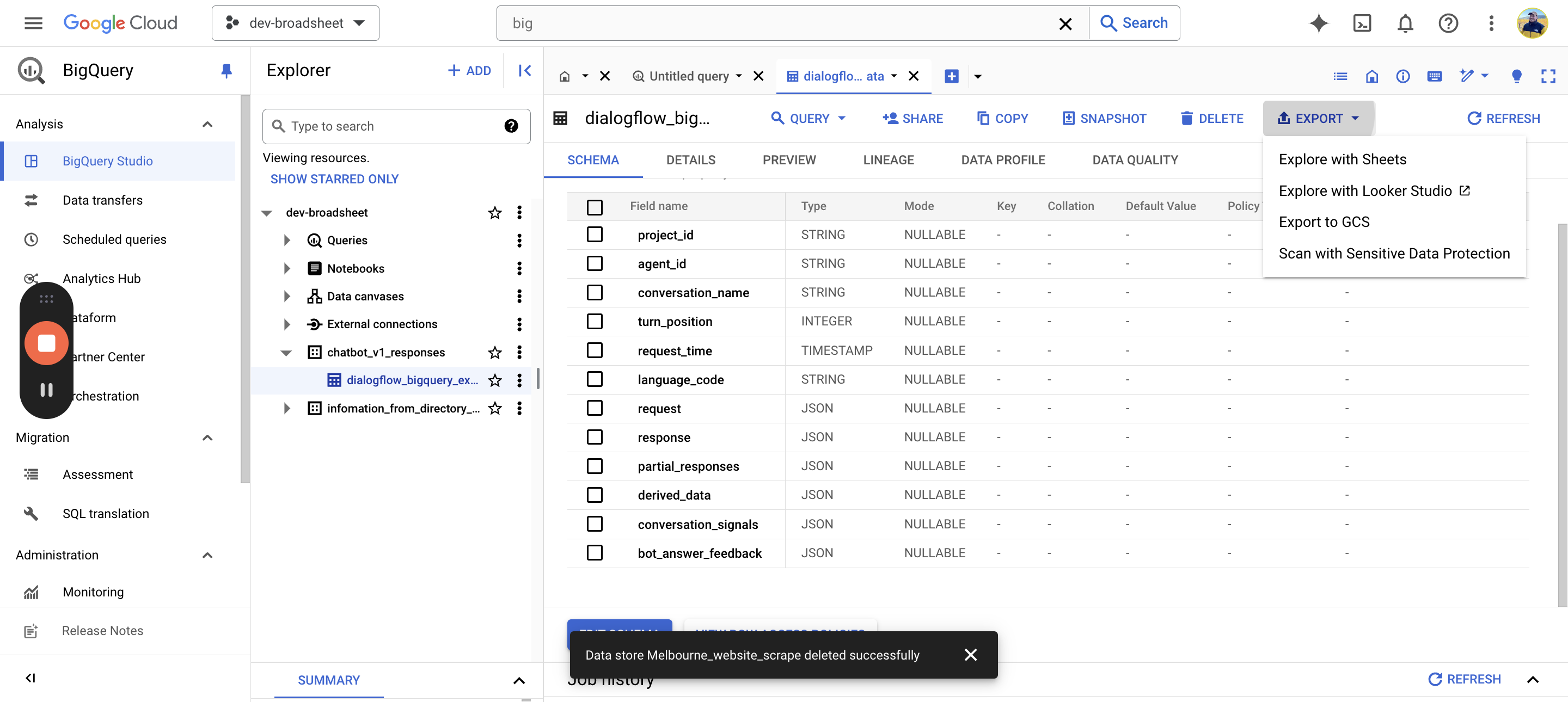The image size is (1568, 702).
Task: Open the main navigation hamburger menu
Action: (33, 23)
